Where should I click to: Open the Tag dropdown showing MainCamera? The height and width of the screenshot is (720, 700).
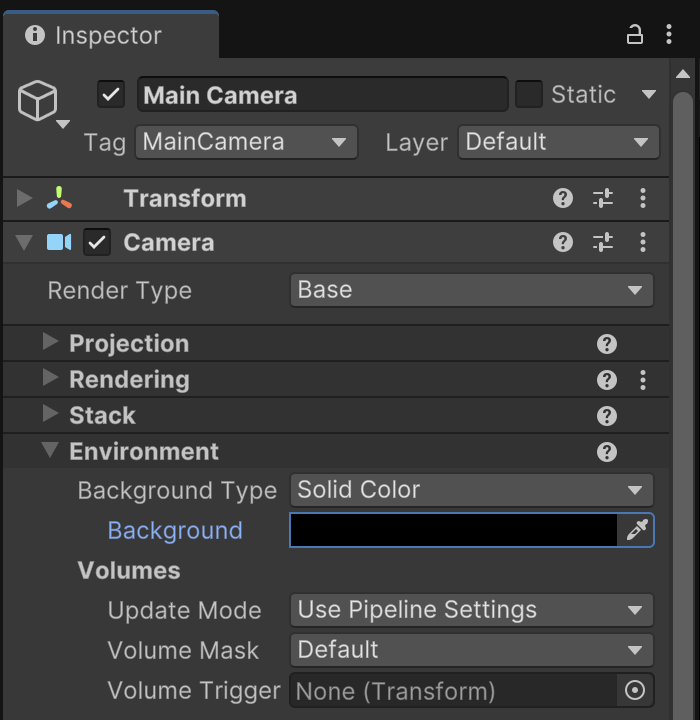click(246, 142)
